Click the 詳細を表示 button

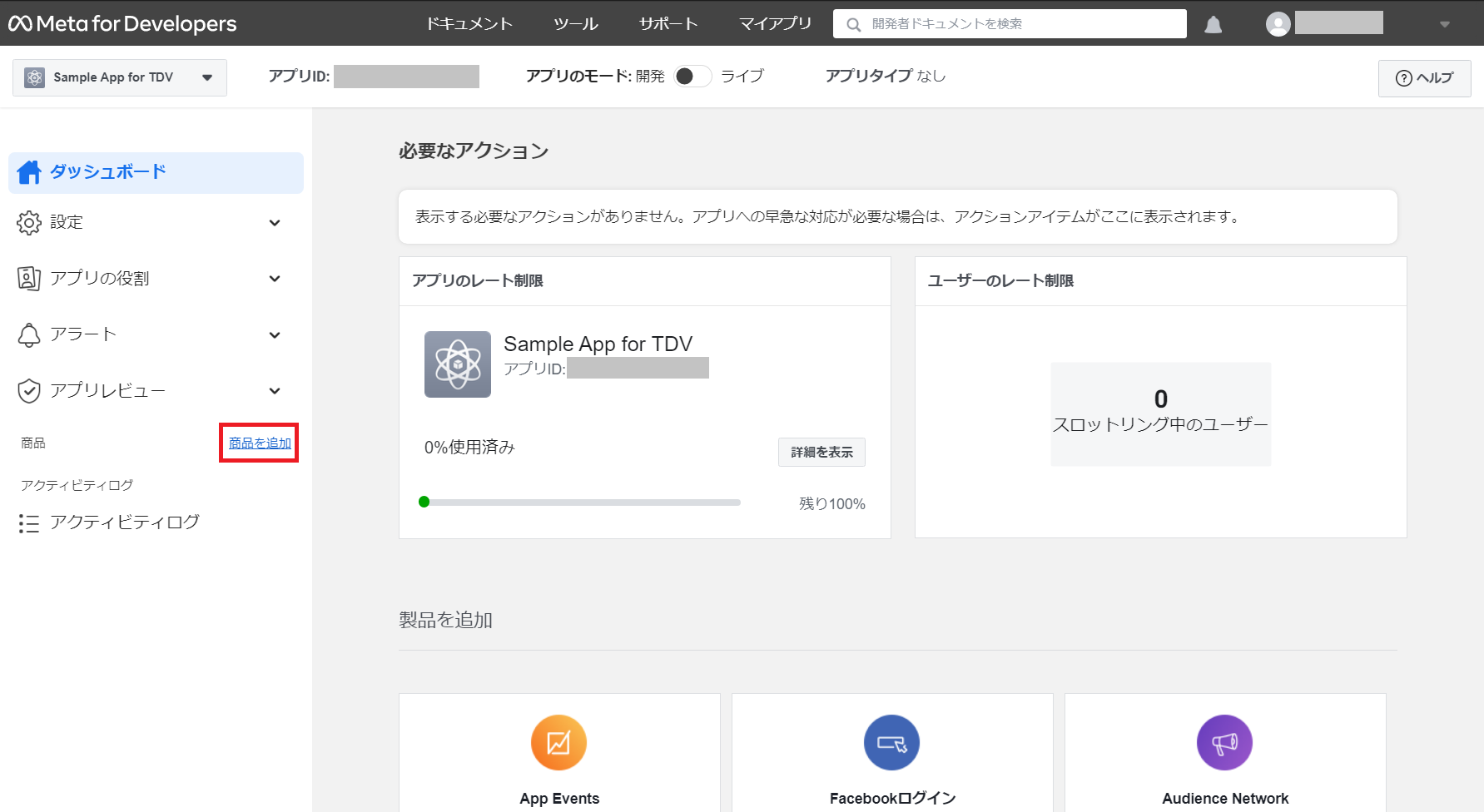(x=821, y=452)
